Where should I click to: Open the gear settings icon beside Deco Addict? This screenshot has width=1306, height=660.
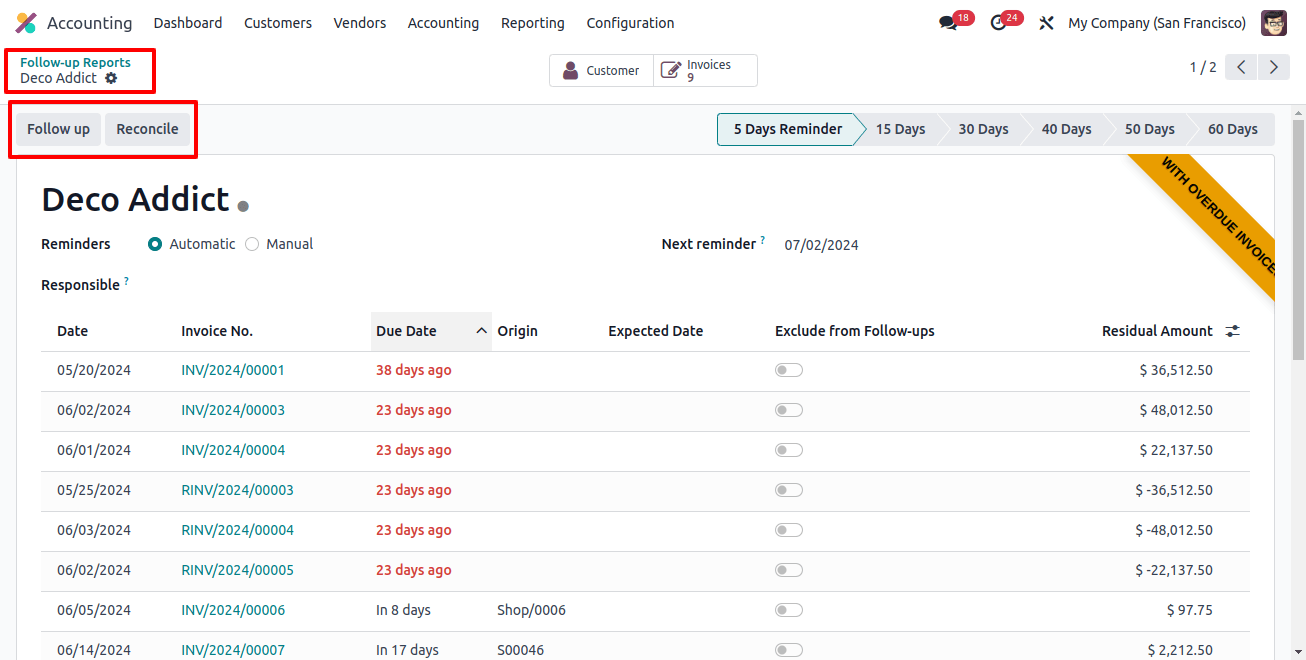tap(111, 78)
